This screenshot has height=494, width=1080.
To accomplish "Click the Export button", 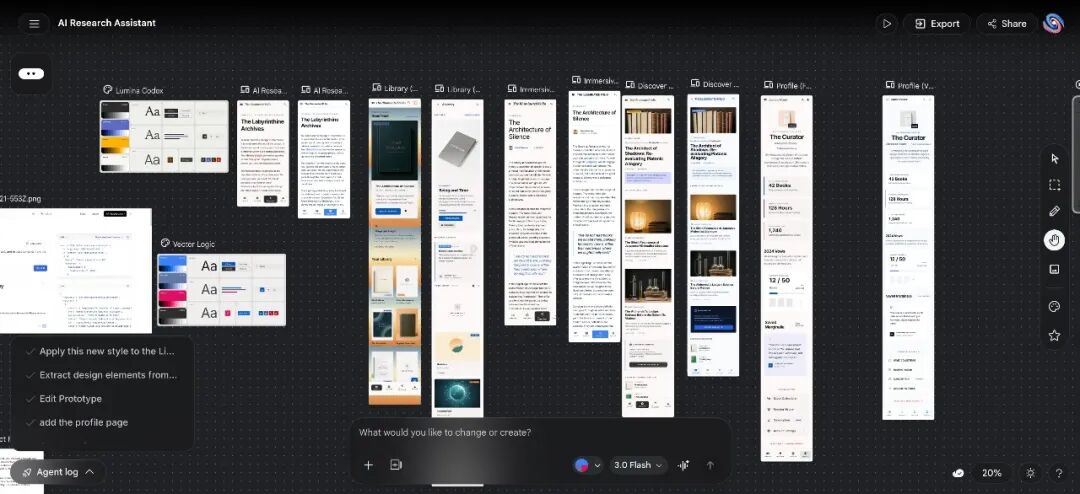I will click(935, 23).
